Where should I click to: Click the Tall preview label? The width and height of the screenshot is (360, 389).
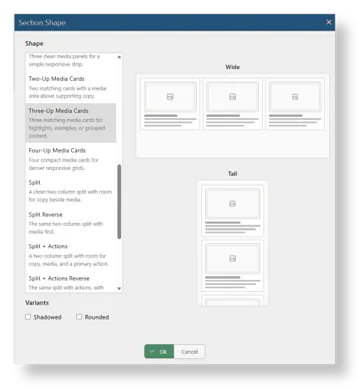pos(232,173)
